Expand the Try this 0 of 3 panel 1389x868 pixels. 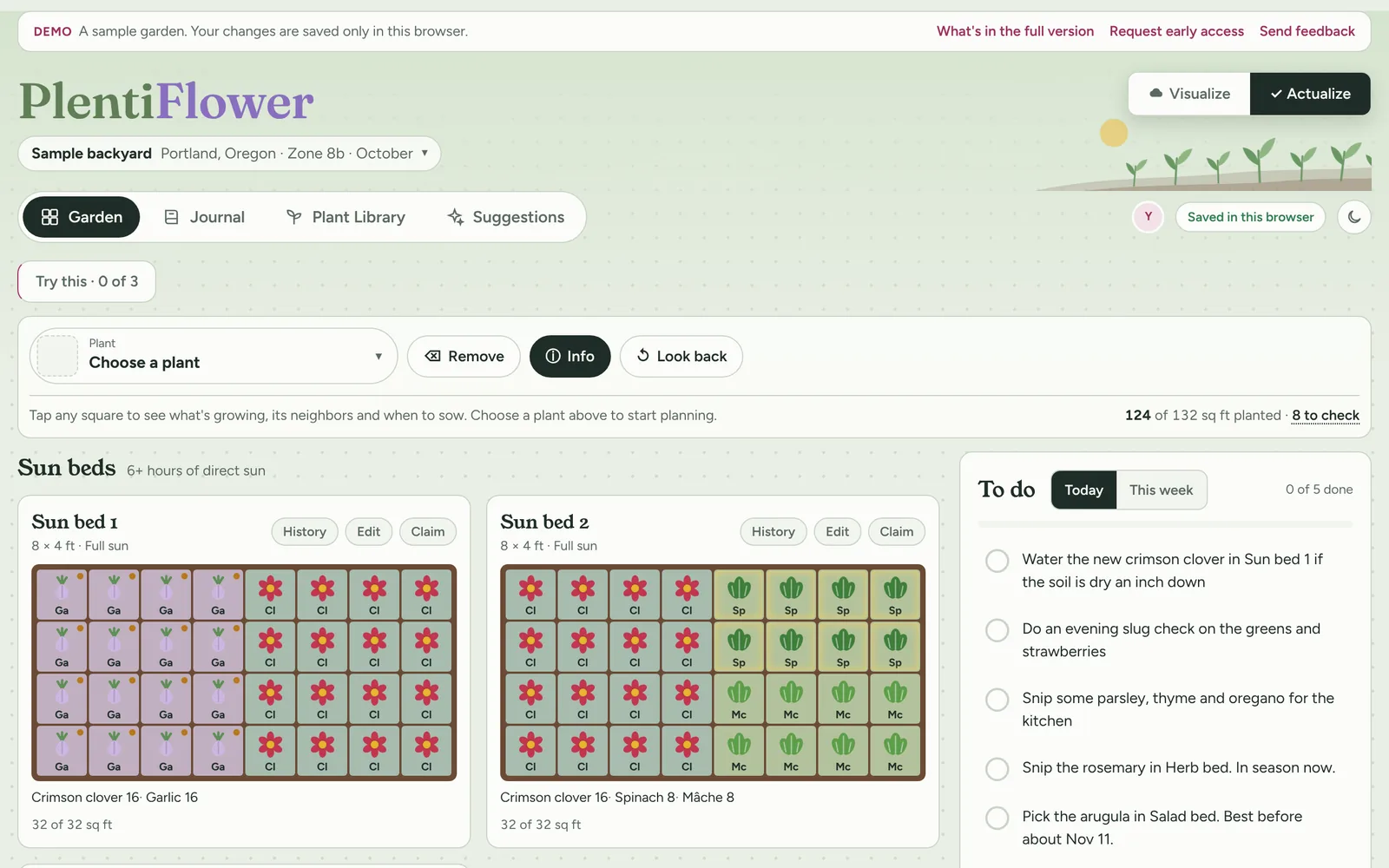[87, 281]
